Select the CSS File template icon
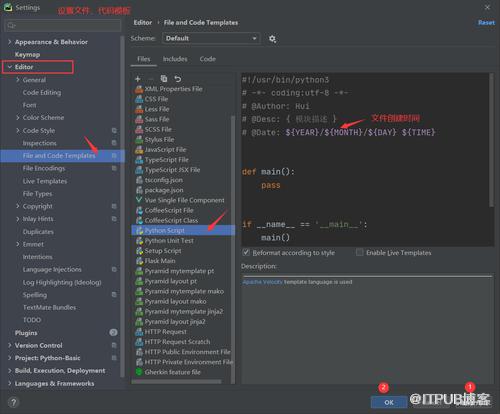Image resolution: width=500 pixels, height=414 pixels. [139, 99]
